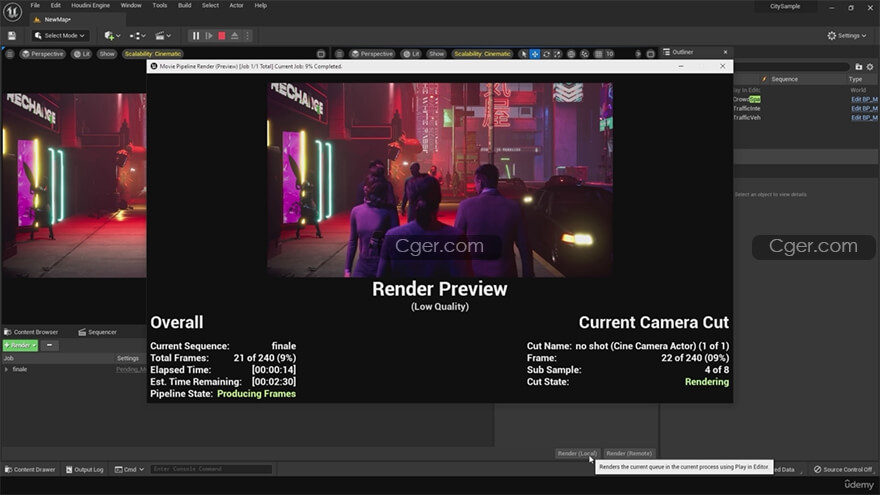
Task: Pause the Play in Editor simulation
Action: [195, 35]
